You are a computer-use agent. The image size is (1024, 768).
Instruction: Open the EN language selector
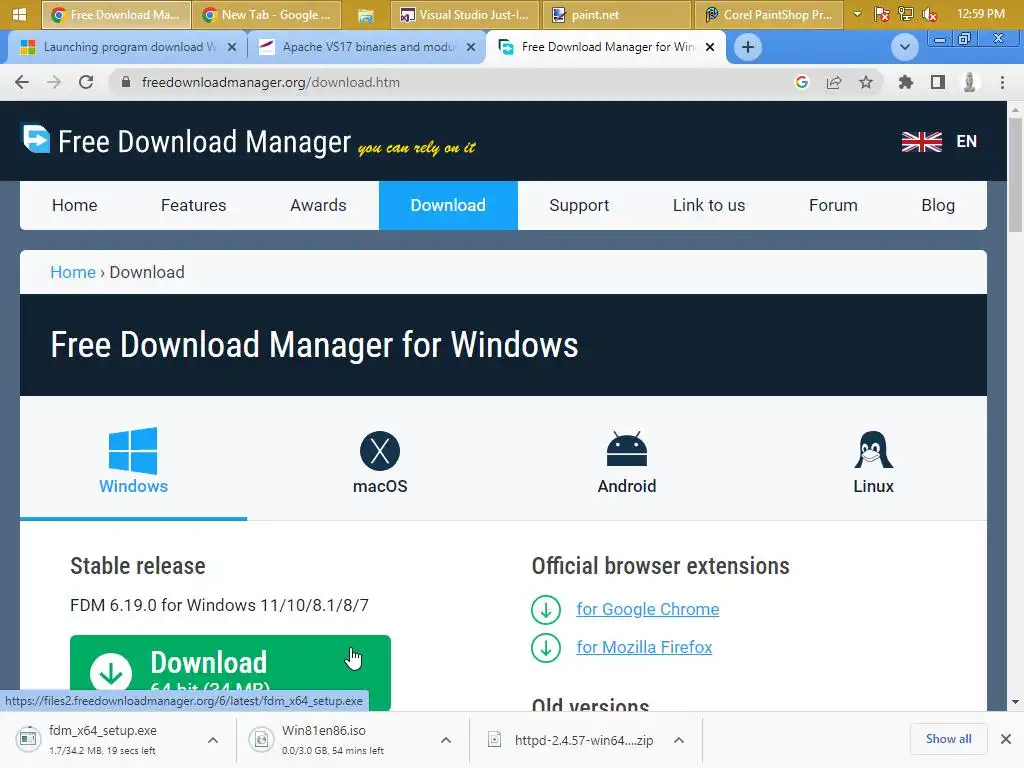967,141
